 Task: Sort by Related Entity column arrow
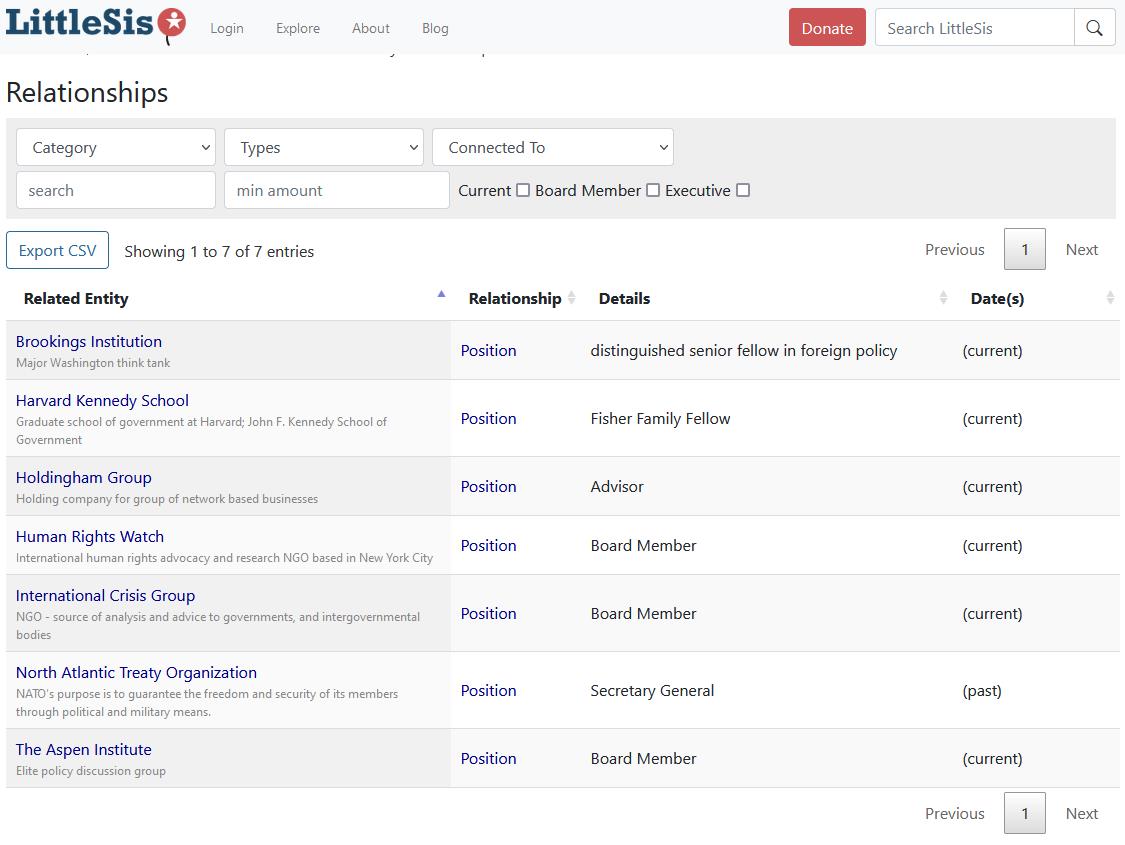441,294
